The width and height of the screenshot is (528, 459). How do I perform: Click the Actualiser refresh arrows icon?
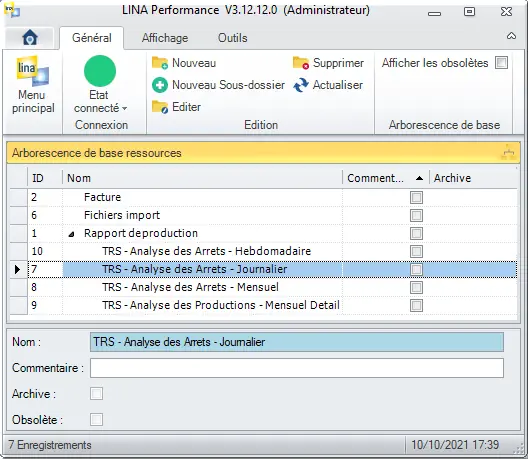[301, 85]
